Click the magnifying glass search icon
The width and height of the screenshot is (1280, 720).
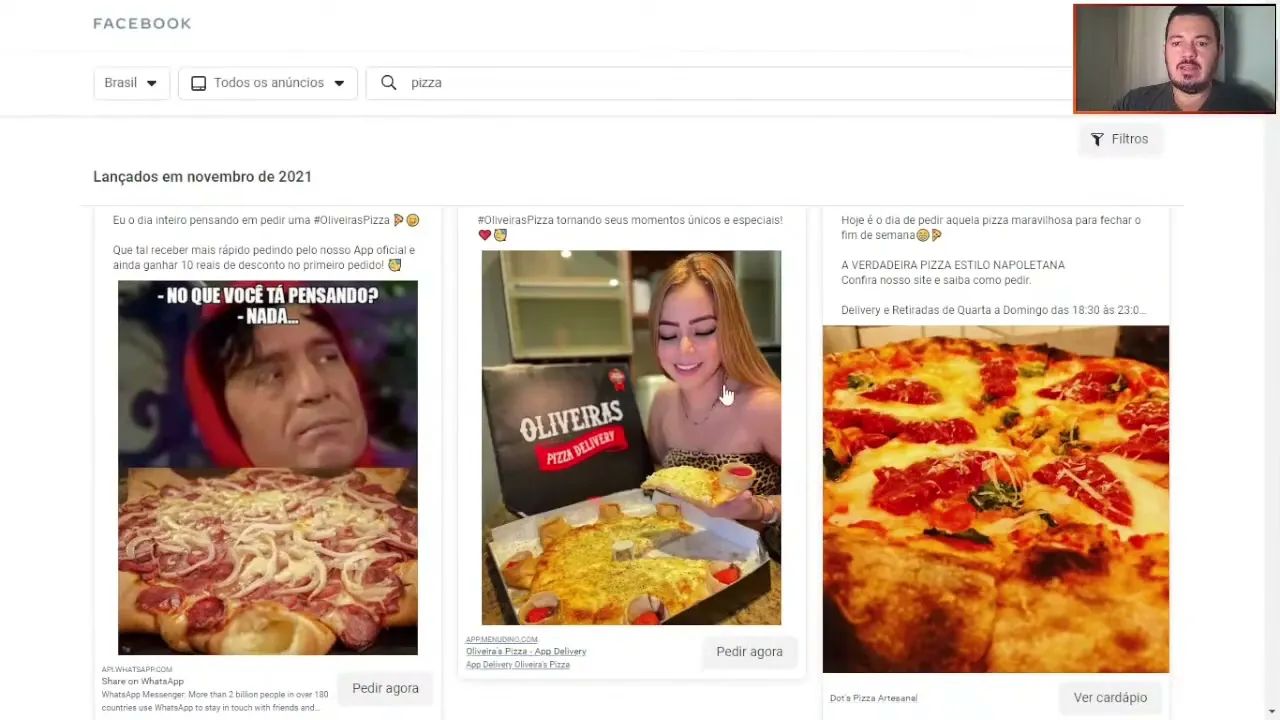pos(389,83)
